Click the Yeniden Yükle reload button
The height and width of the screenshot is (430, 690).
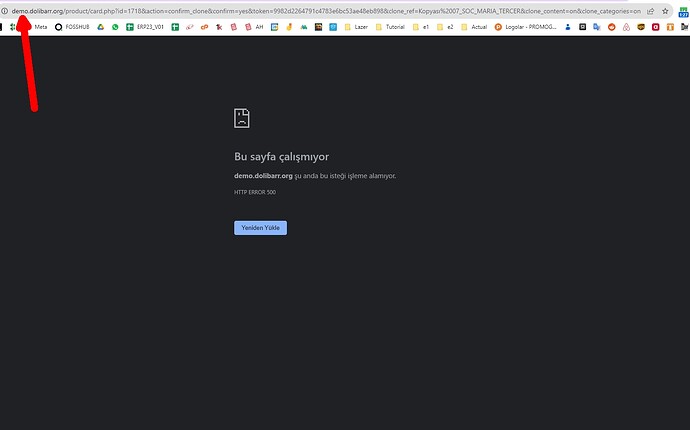pos(260,228)
